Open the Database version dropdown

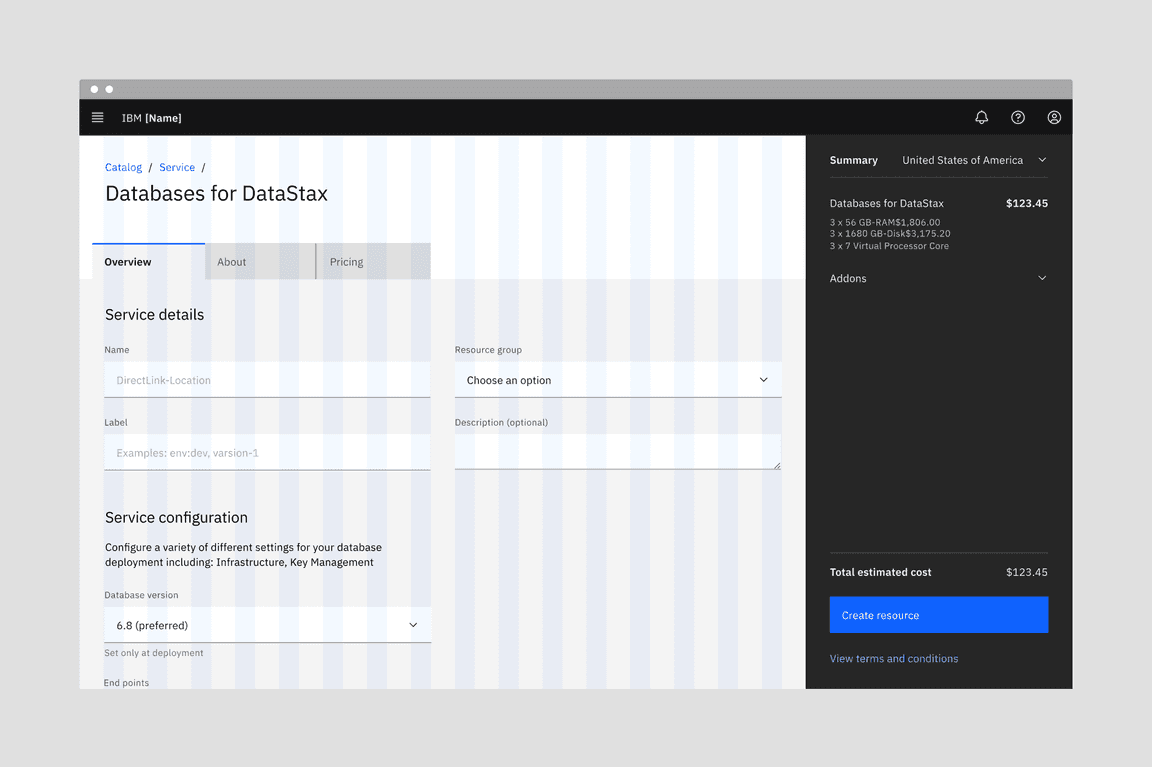[x=267, y=625]
